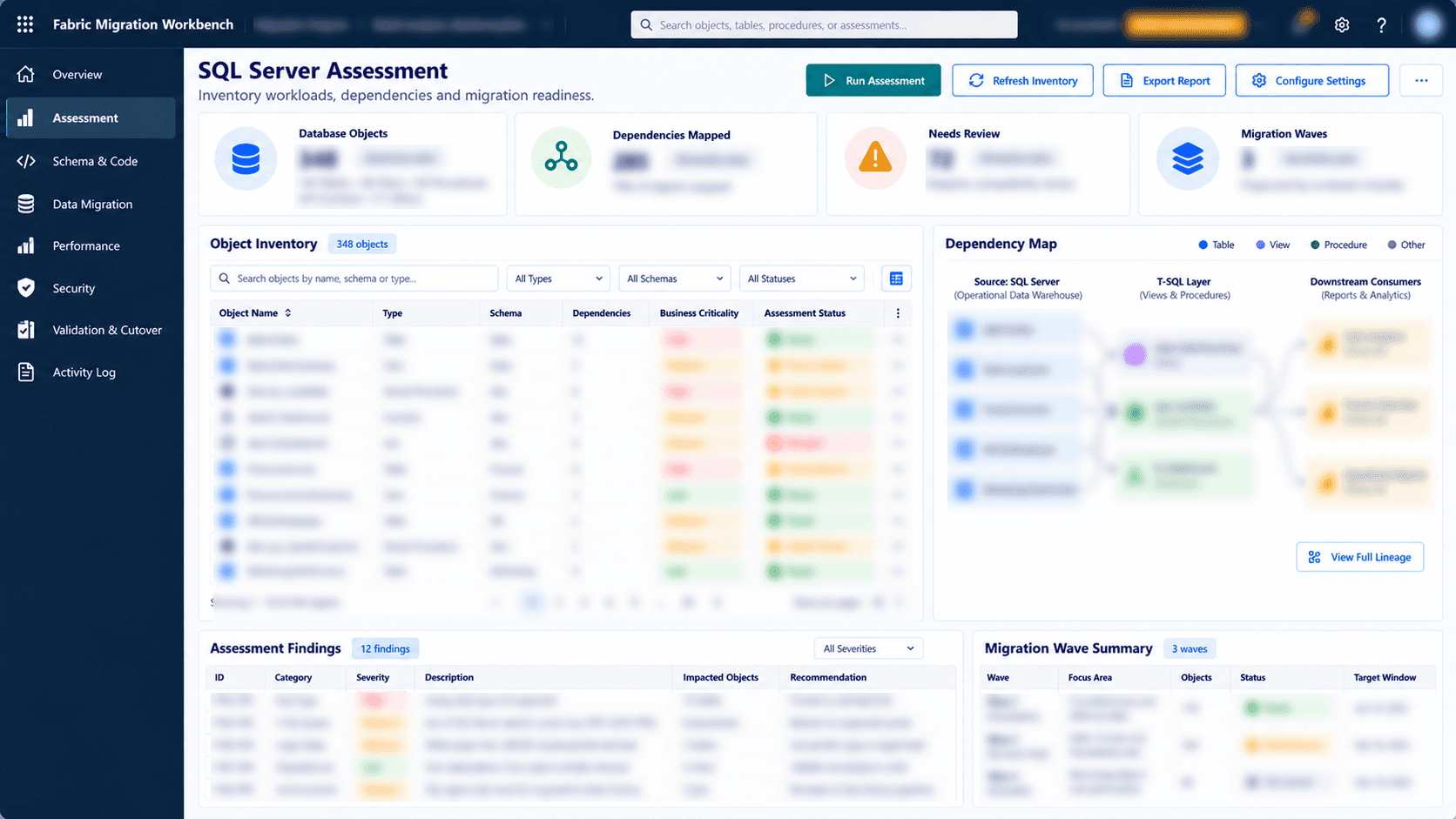Click the help question mark icon

pyautogui.click(x=1381, y=25)
